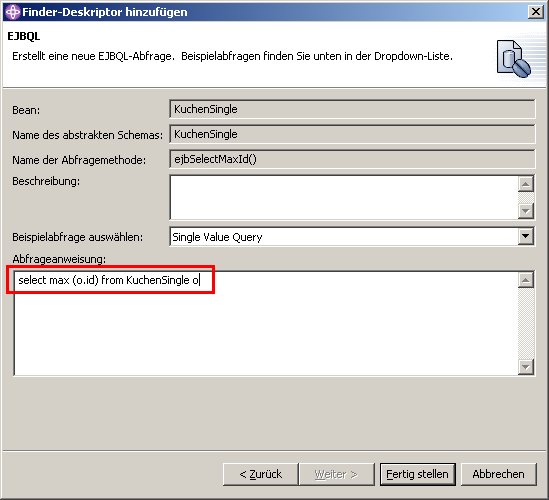Viewport: 549px width, 500px height.
Task: Click the Name der Abfragemethode label
Action: pyautogui.click(x=79, y=160)
